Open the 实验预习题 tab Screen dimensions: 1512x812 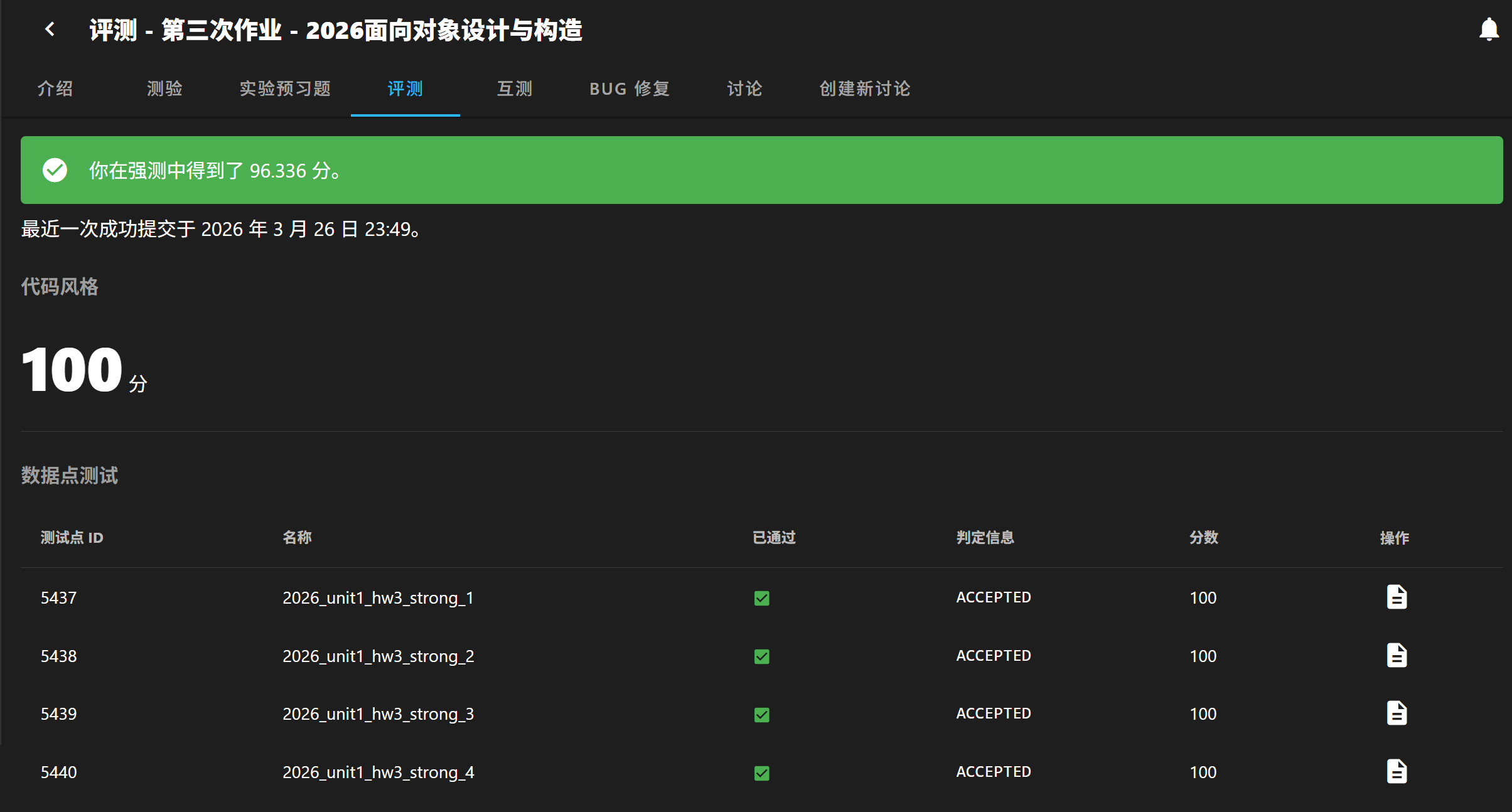pos(285,88)
